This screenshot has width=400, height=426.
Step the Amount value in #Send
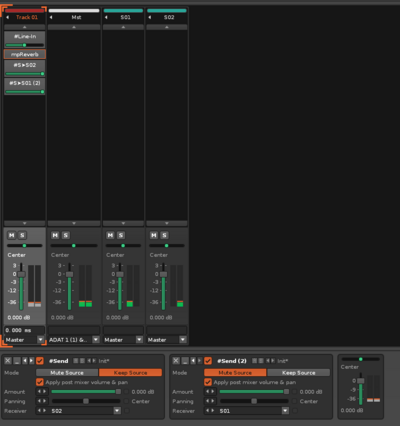point(42,392)
